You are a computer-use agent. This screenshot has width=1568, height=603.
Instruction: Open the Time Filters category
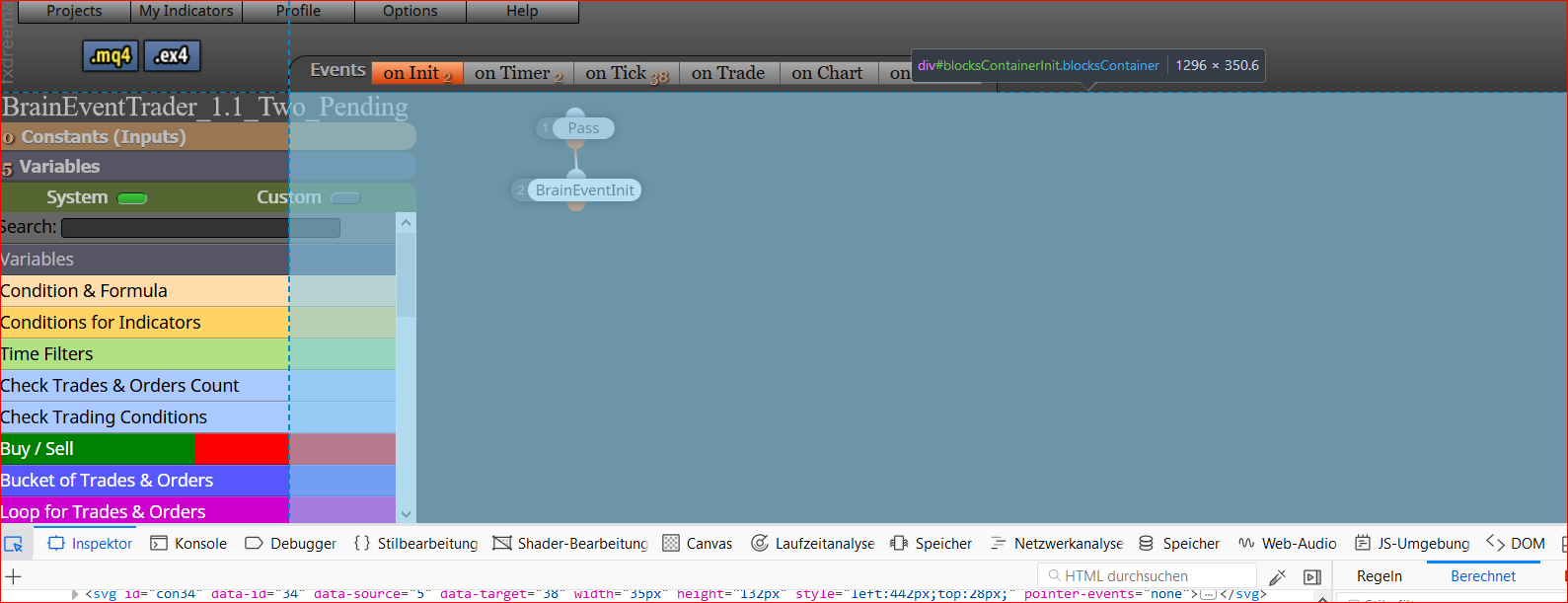197,354
